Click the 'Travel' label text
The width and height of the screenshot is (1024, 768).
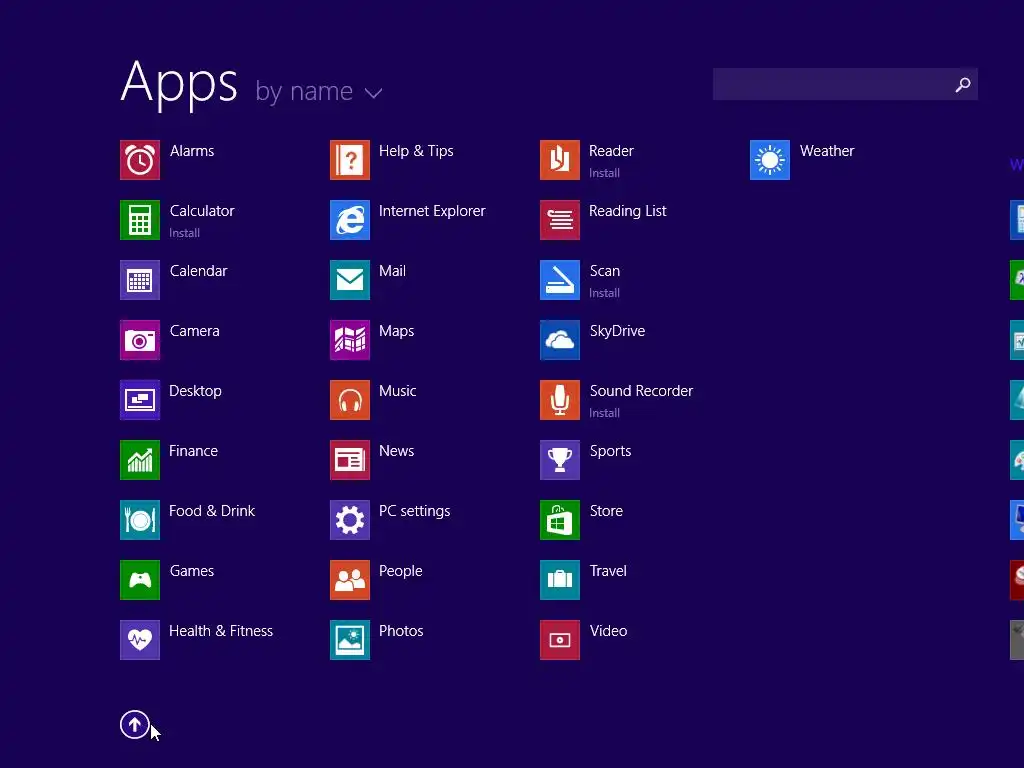point(608,571)
